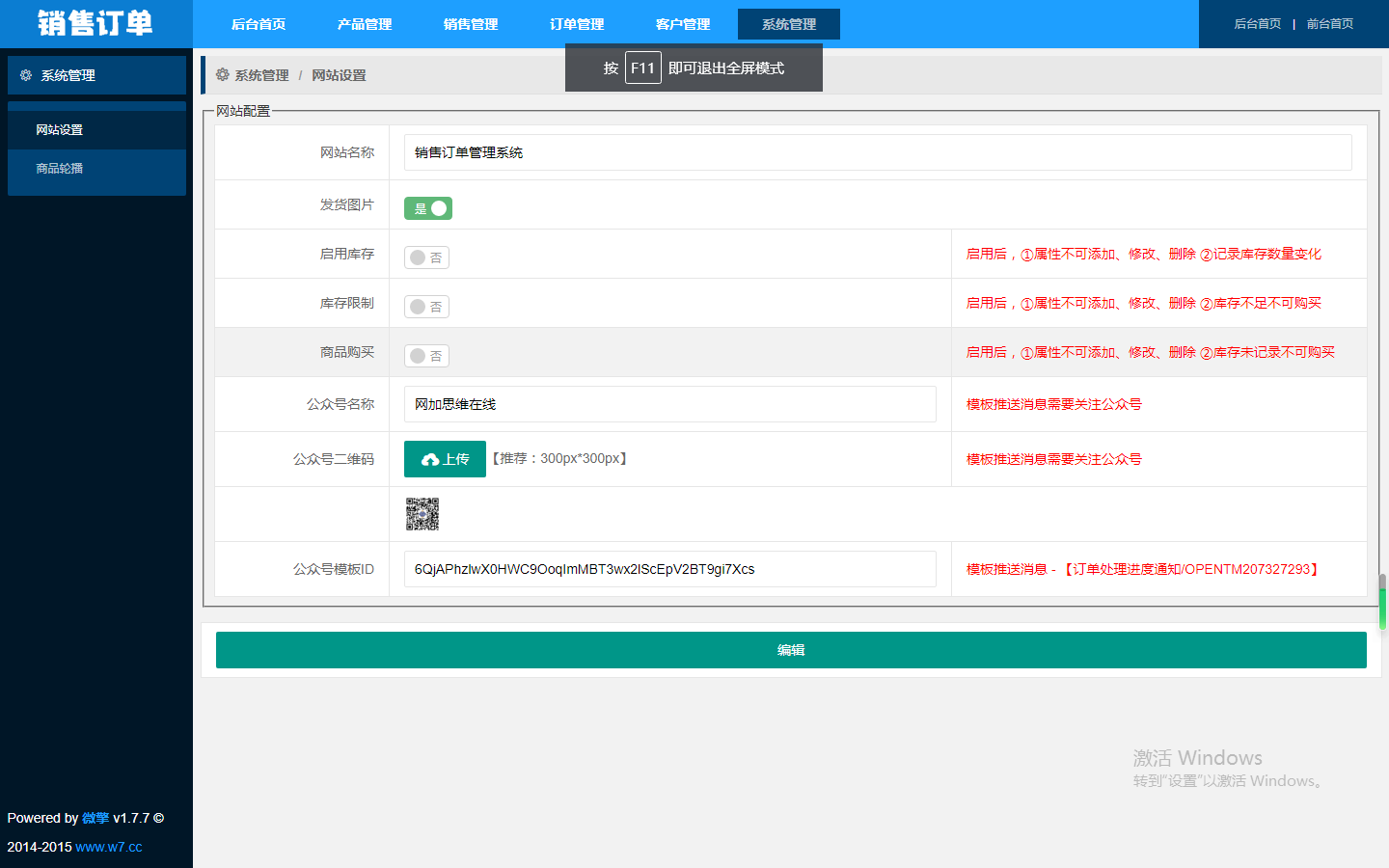Go to 客户管理 in navigation bar
1389x868 pixels.
[x=683, y=24]
